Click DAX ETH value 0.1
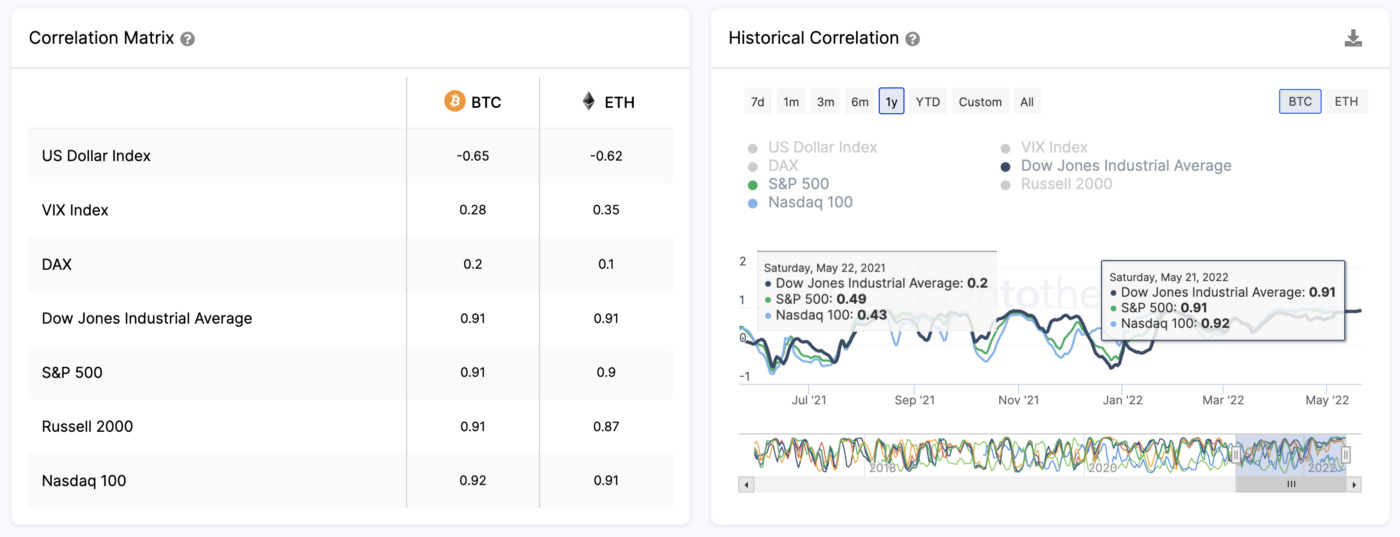1400x537 pixels. (606, 264)
